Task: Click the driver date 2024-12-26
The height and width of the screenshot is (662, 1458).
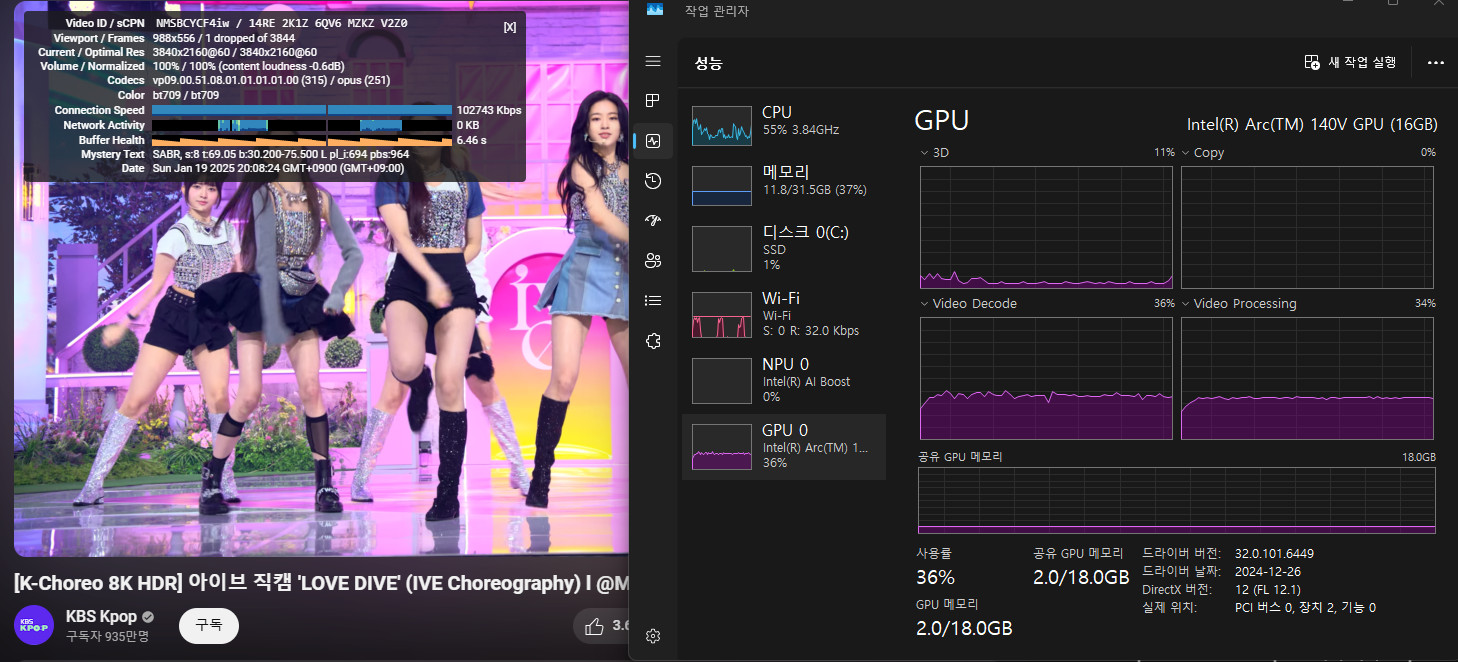Action: [x=1269, y=571]
